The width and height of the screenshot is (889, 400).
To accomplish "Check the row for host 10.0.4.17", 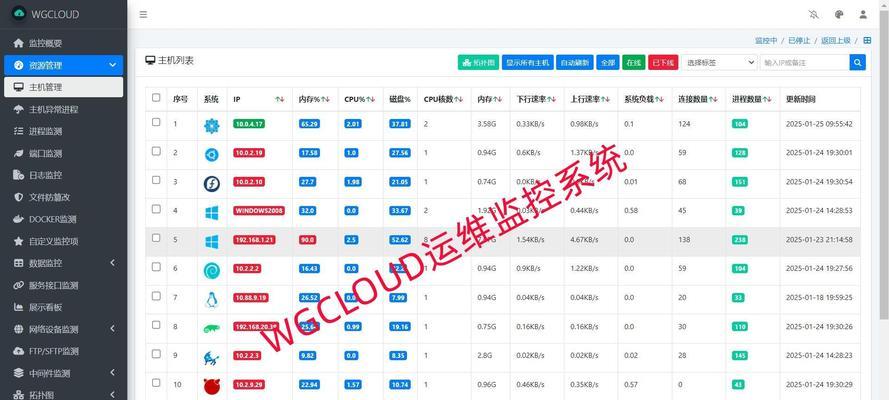I will pos(156,122).
